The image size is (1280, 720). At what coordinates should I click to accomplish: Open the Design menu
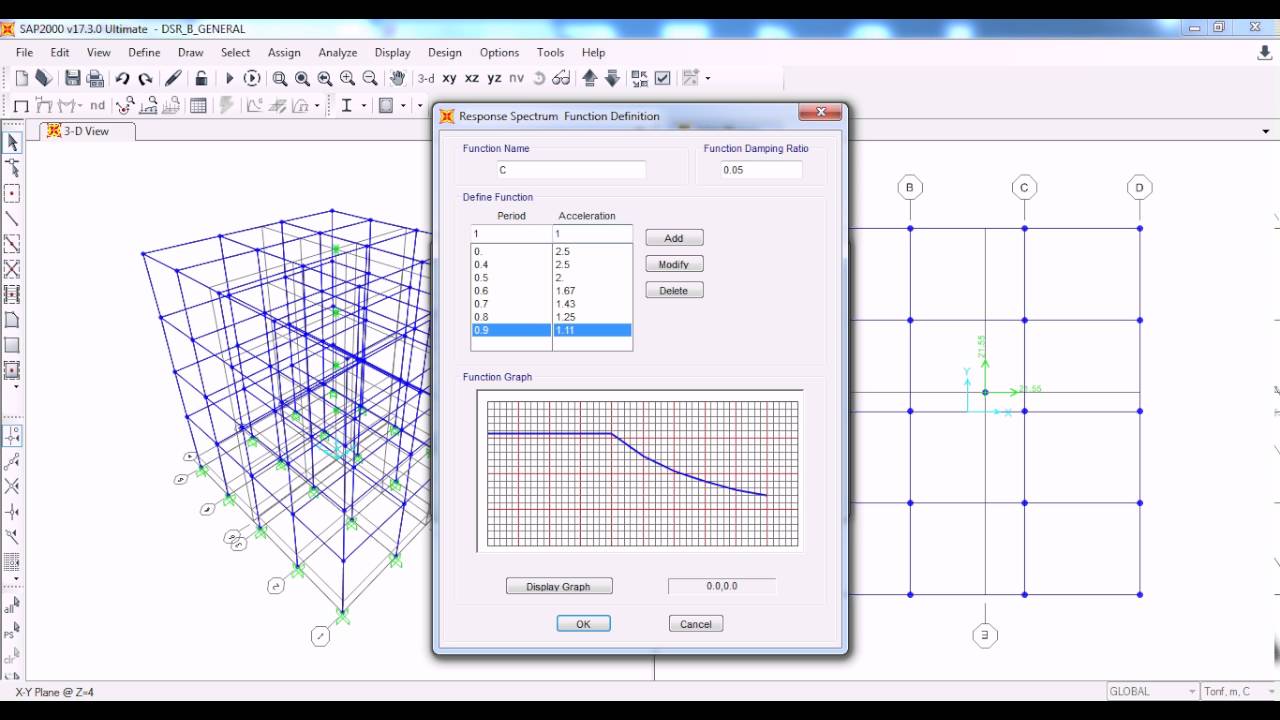[445, 52]
